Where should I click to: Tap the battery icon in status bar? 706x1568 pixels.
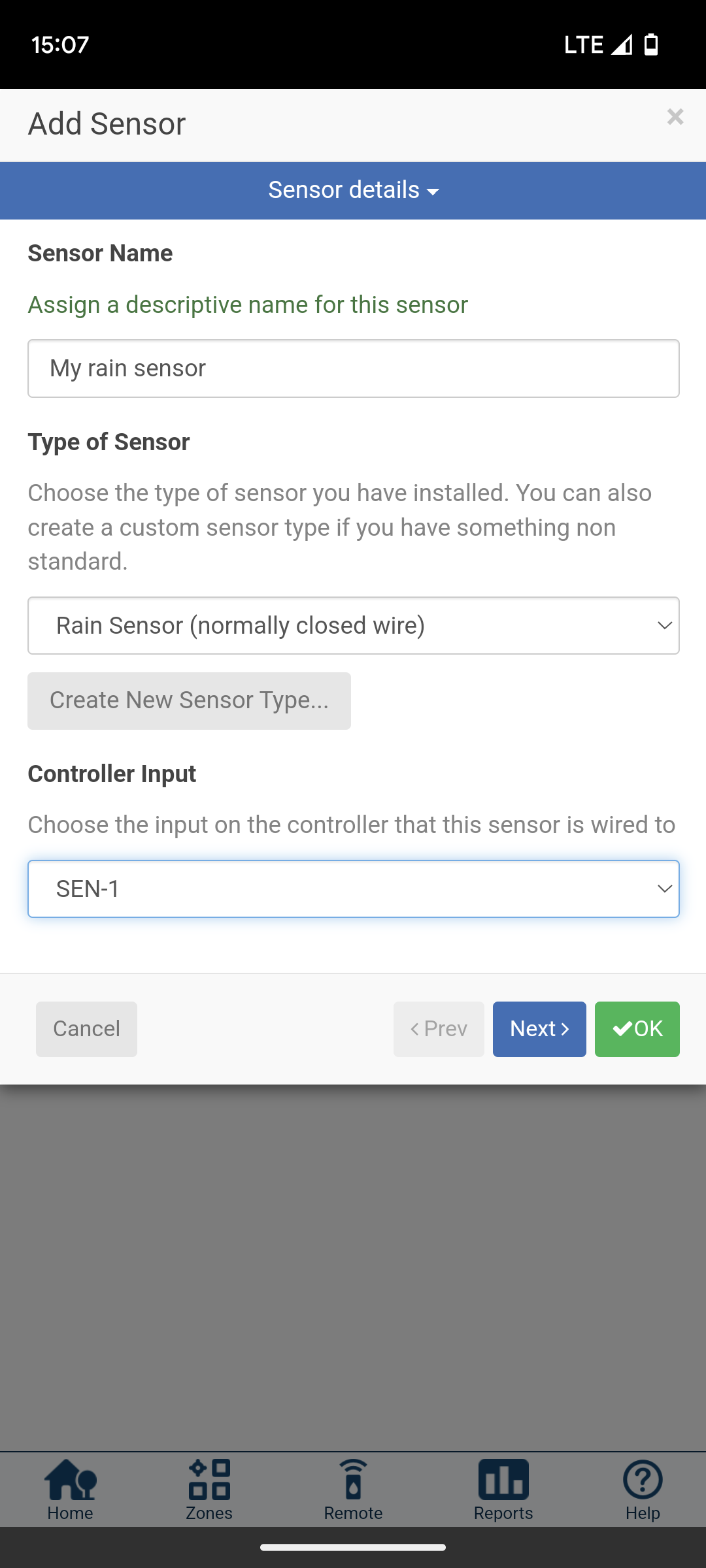(x=651, y=44)
